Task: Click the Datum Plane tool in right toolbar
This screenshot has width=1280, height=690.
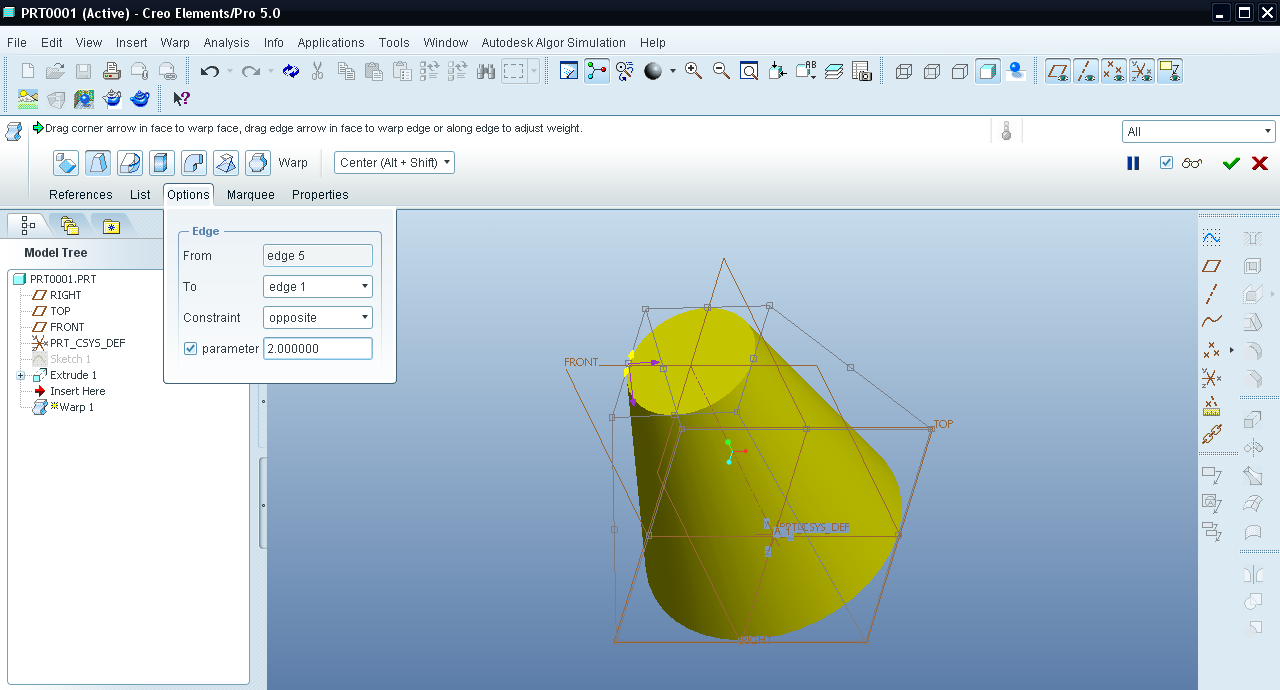Action: 1212,266
